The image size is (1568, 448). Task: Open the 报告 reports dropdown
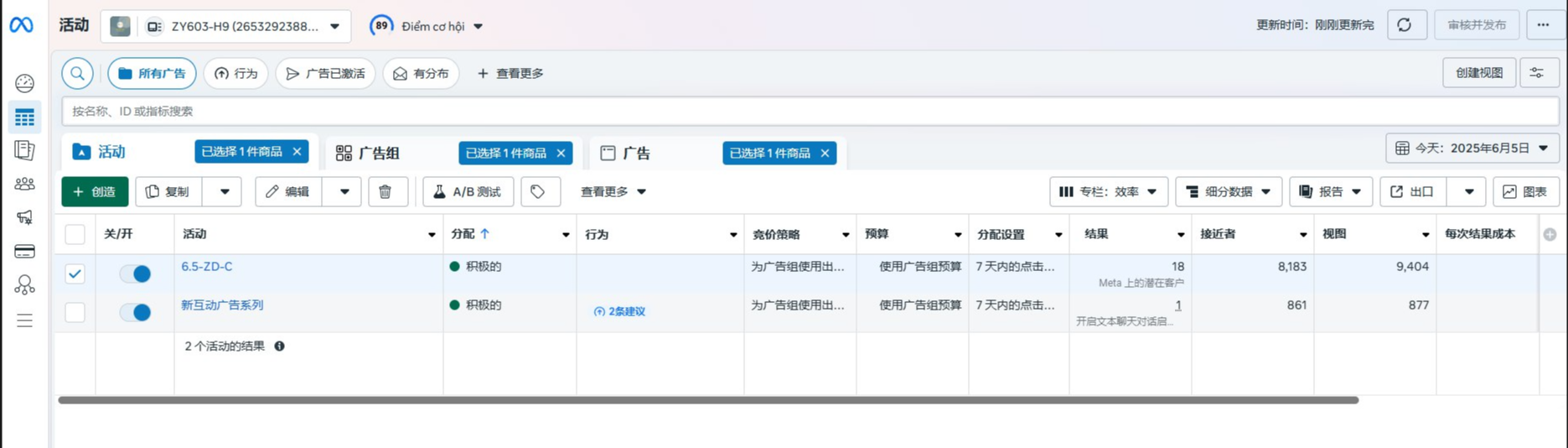point(1330,191)
